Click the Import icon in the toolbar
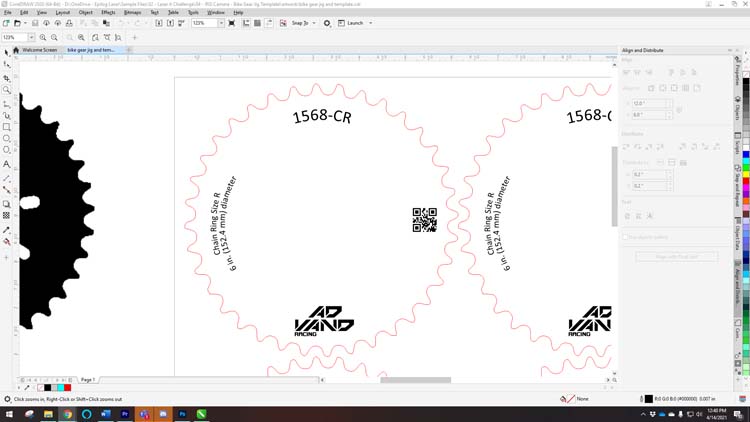The width and height of the screenshot is (750, 422). (159, 23)
